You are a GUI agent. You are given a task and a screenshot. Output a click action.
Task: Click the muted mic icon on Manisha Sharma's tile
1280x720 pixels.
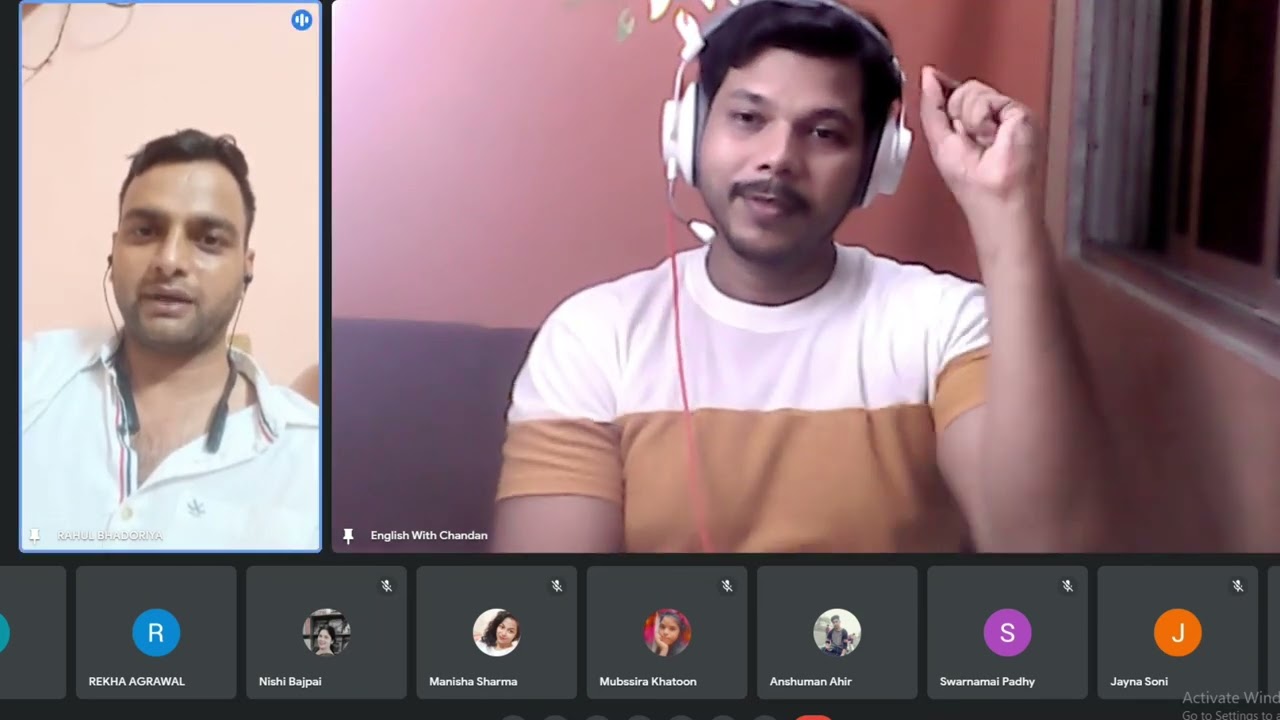pos(556,586)
